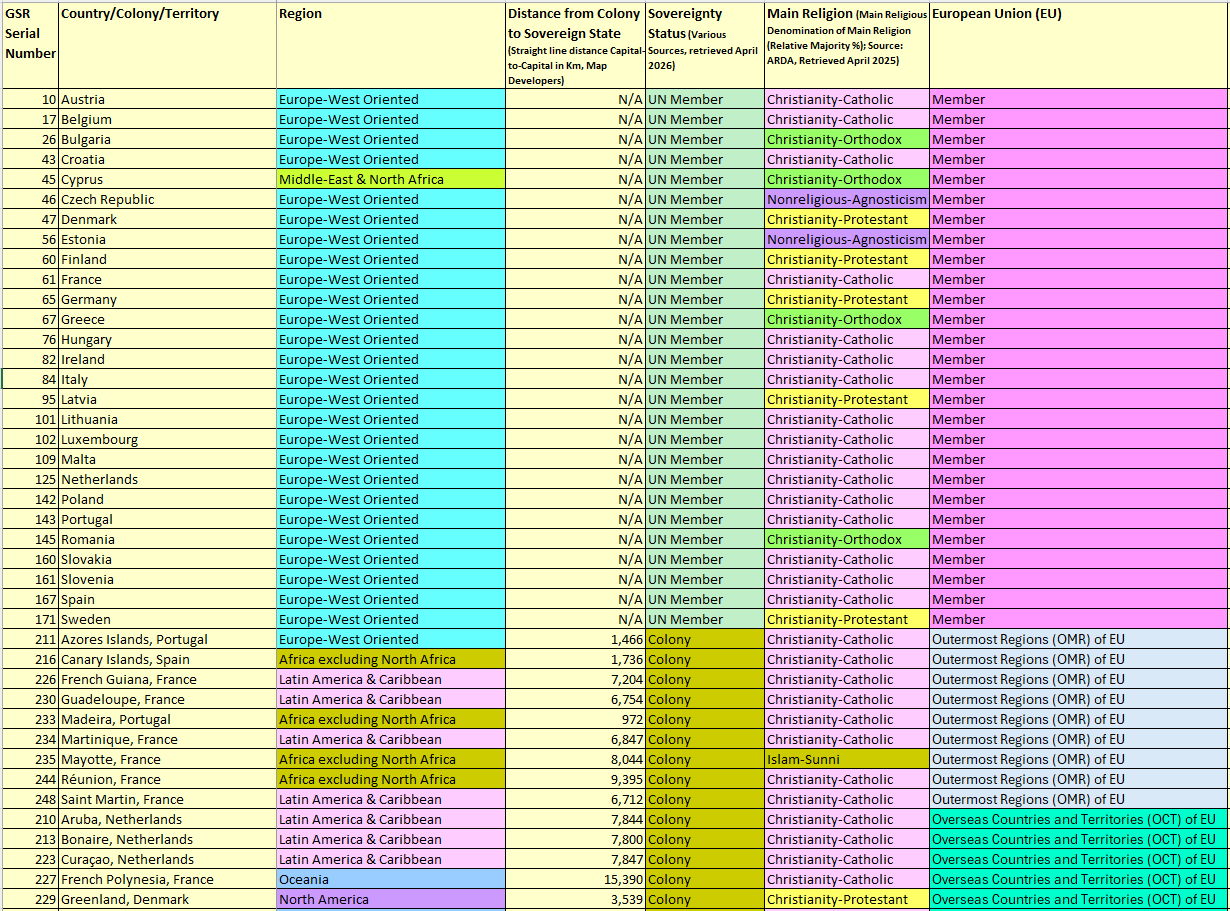Select the Réunion, France cell
The width and height of the screenshot is (1230, 911).
(x=167, y=779)
